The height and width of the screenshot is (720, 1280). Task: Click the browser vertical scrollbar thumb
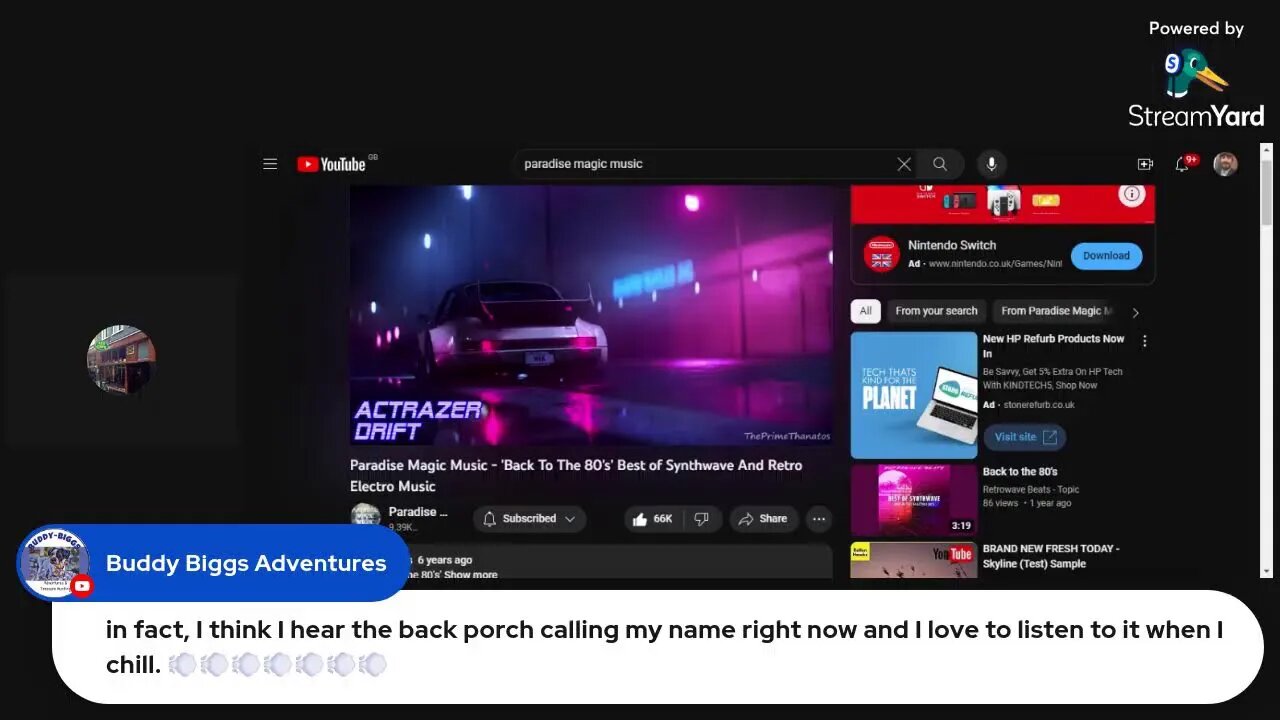click(1266, 192)
